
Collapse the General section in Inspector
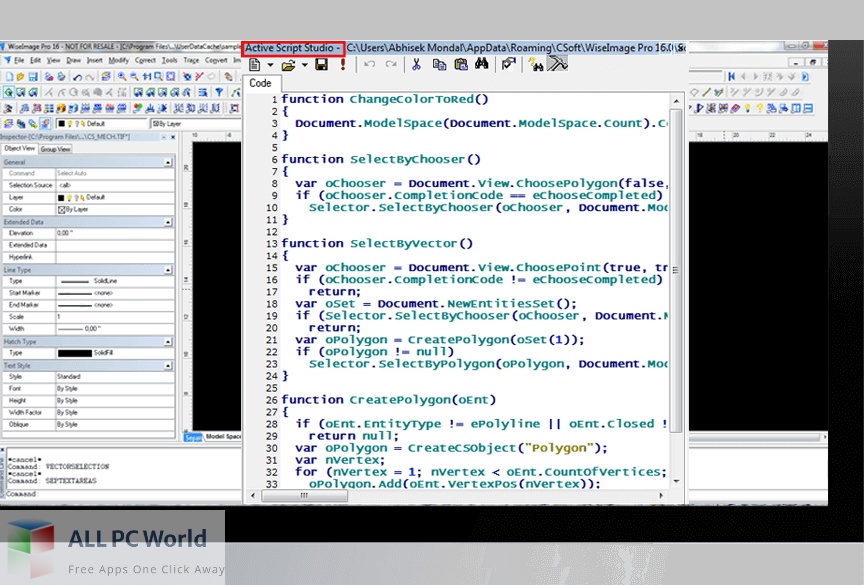click(x=168, y=162)
